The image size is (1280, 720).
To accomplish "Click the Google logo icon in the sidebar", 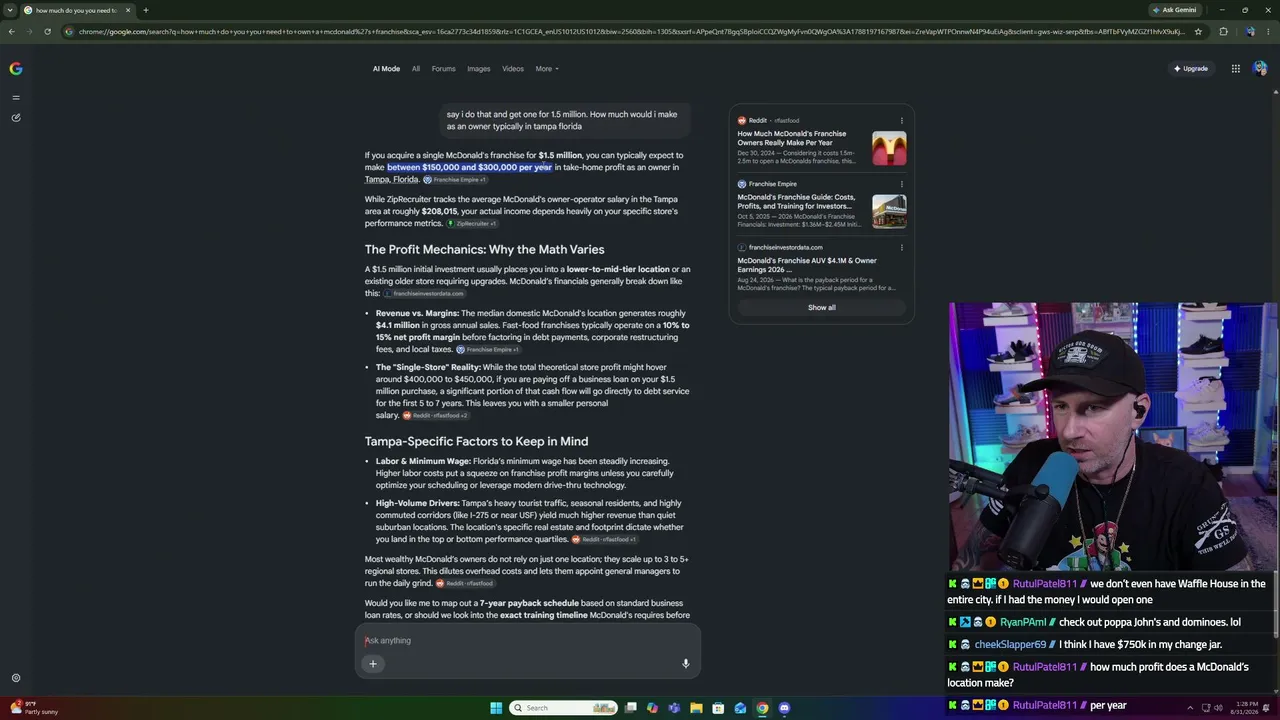I will click(16, 69).
